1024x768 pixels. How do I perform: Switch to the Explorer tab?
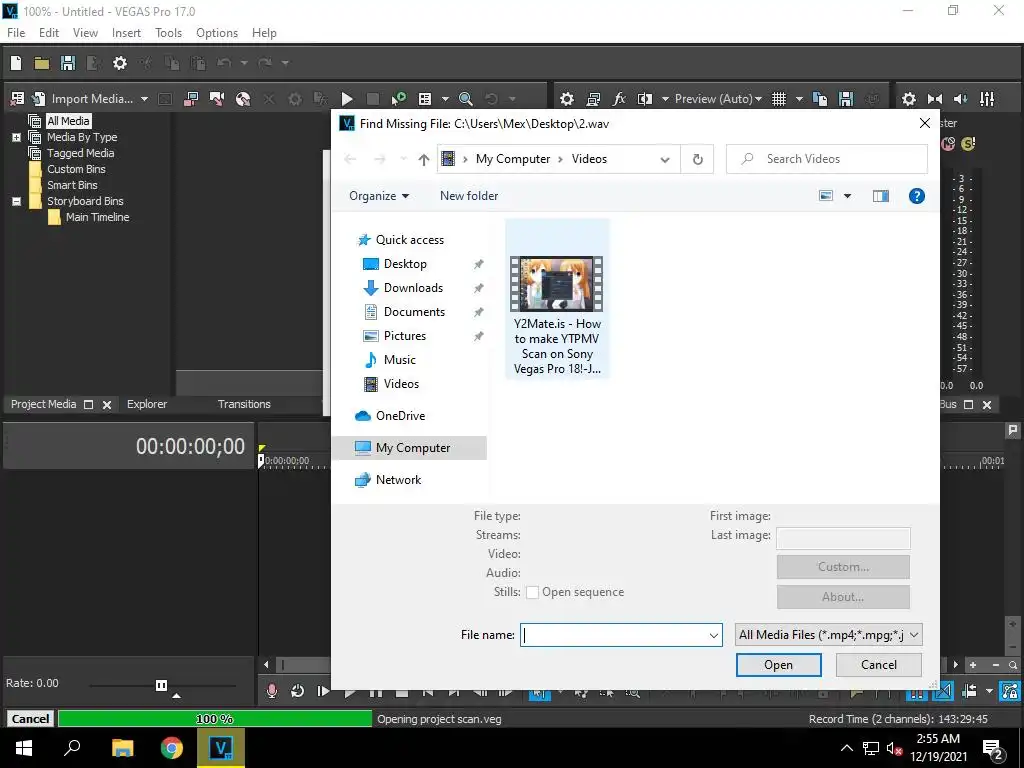coord(147,404)
